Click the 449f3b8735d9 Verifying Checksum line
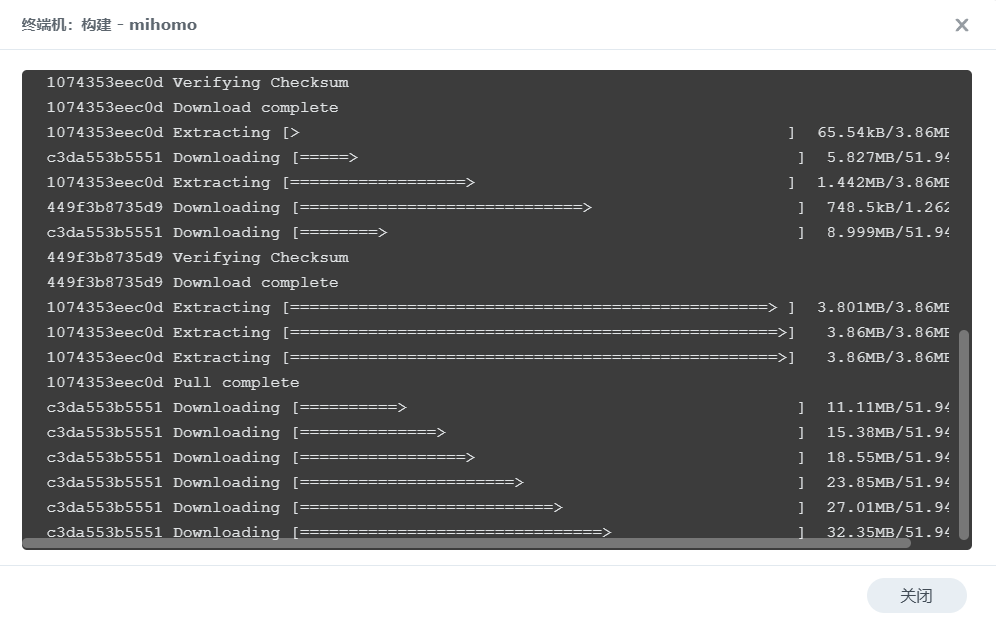This screenshot has width=996, height=624. point(197,258)
